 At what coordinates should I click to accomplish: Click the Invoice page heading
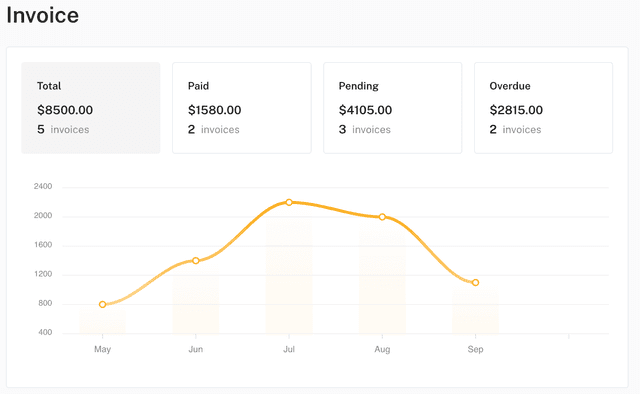click(42, 16)
